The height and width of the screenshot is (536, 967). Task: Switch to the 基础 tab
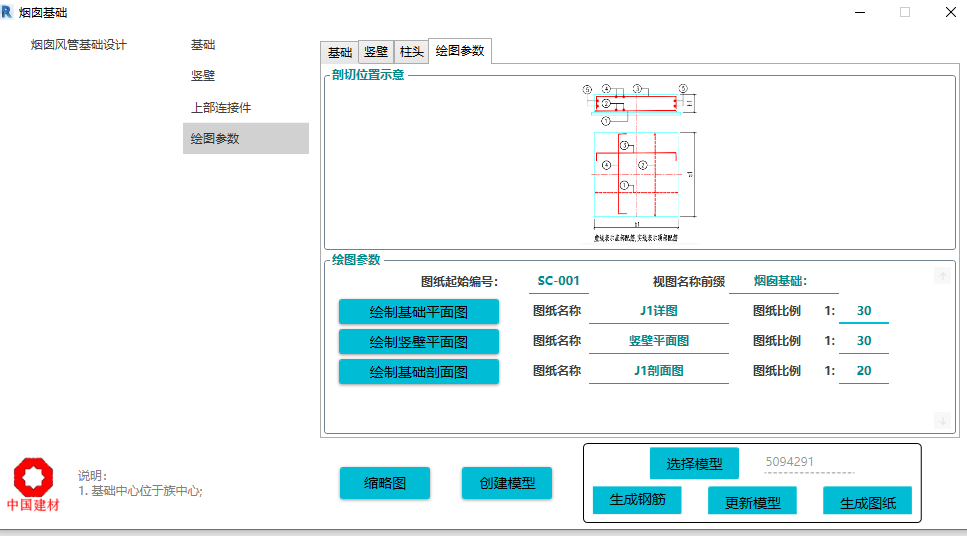340,52
